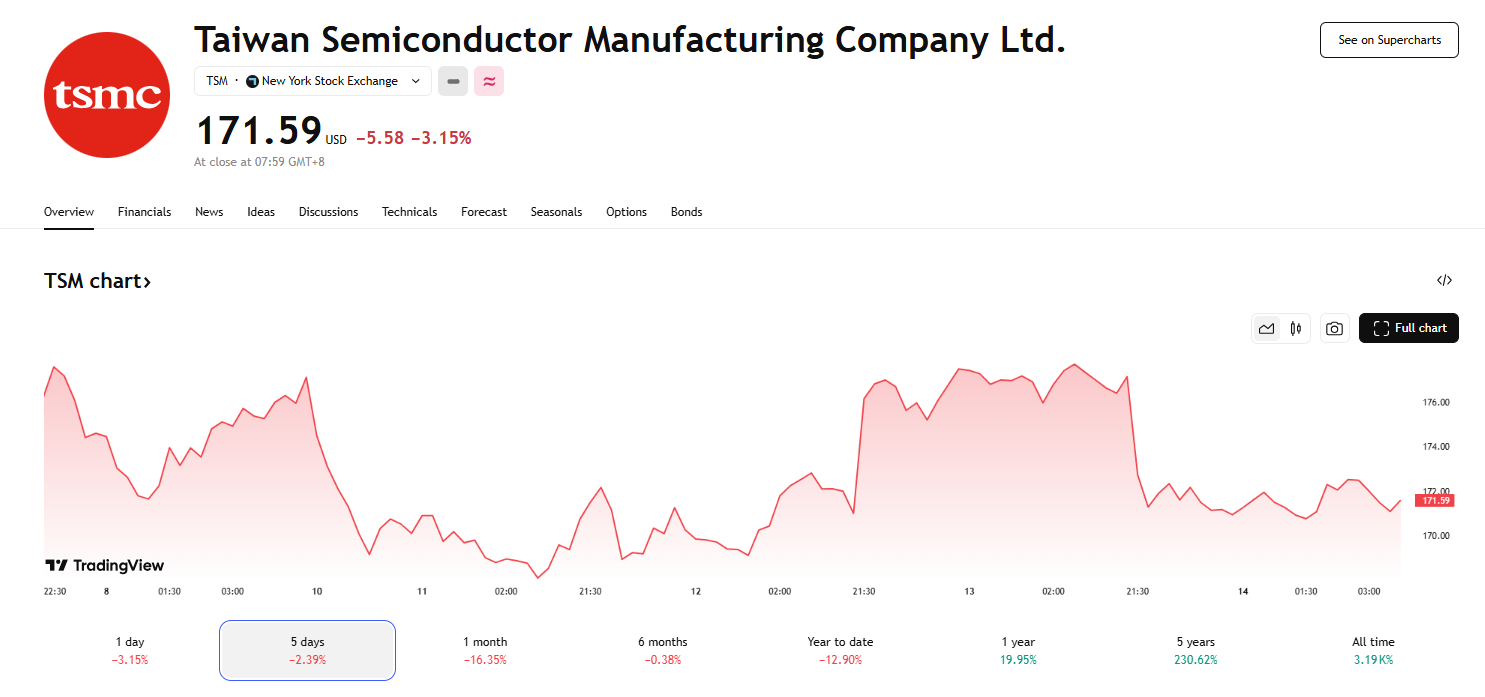
Task: Switch chart to candlestick style
Action: (x=1296, y=328)
